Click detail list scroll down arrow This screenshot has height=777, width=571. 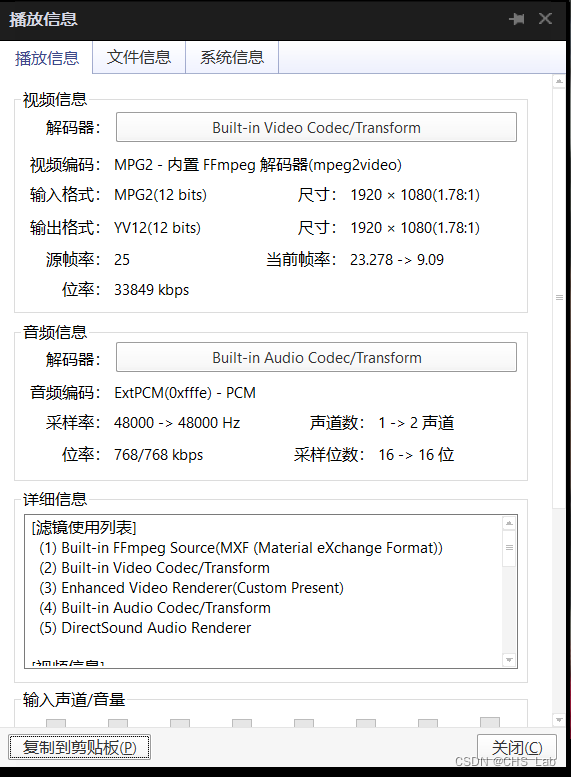click(x=509, y=660)
